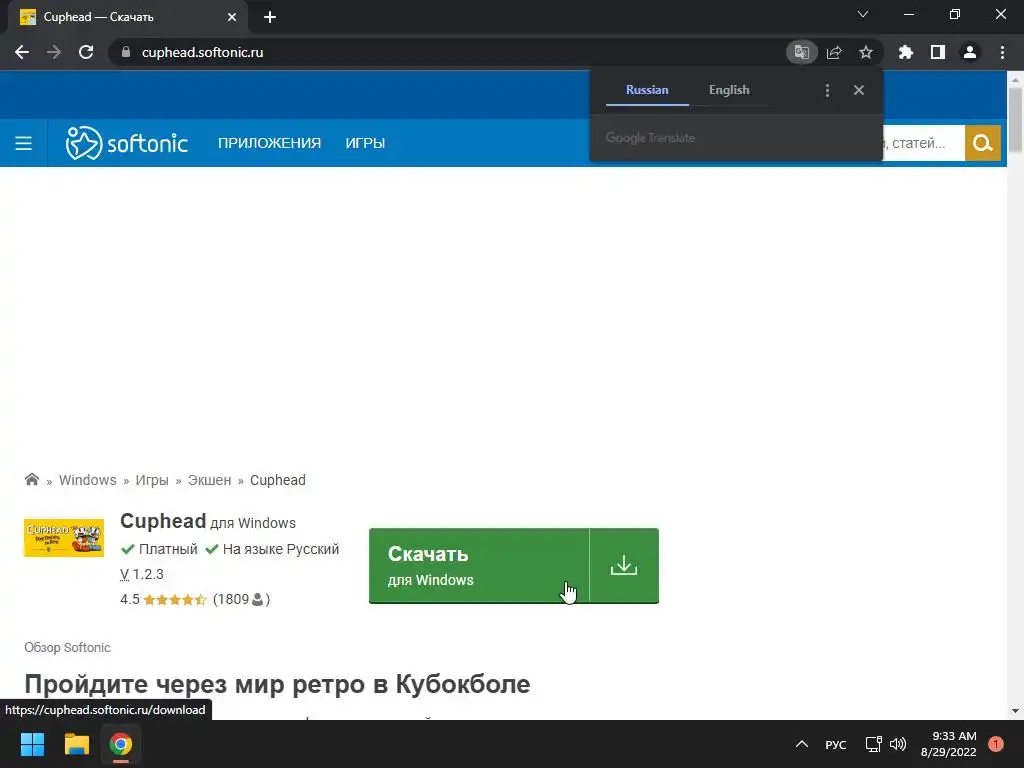Click the scrollbar down arrow

(x=1015, y=711)
